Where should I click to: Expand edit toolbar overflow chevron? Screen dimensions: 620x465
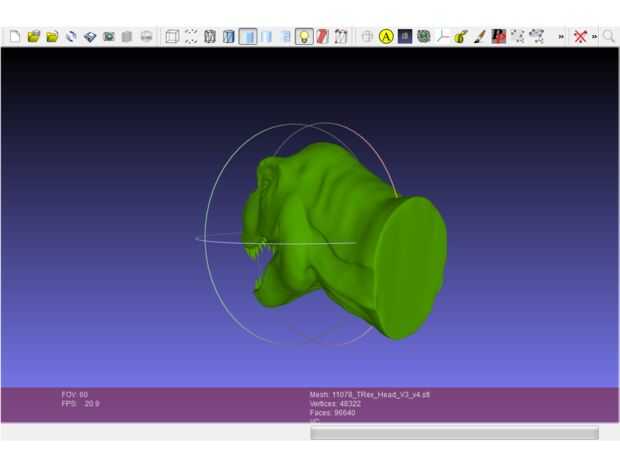tap(561, 37)
